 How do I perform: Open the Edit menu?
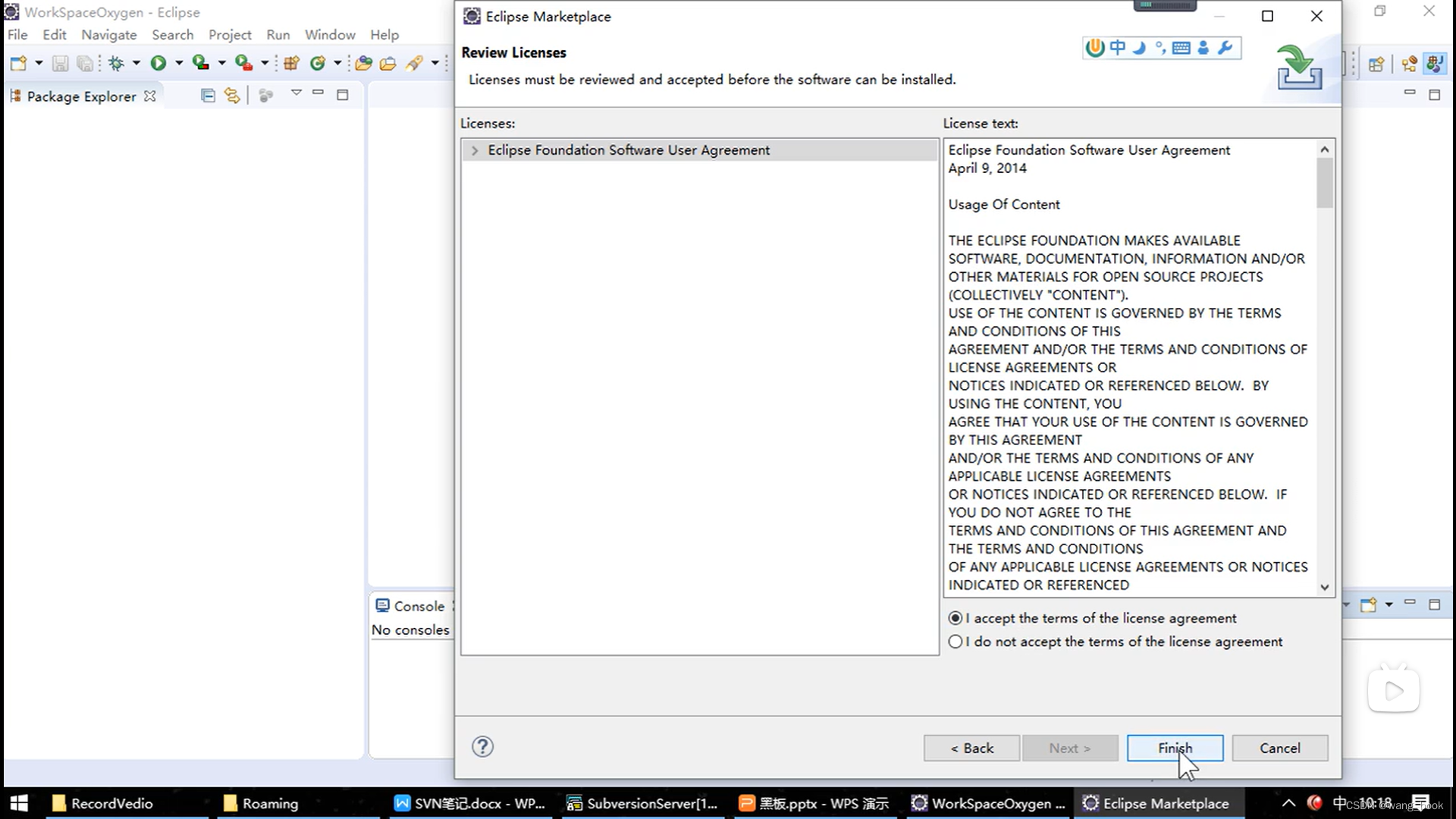pos(55,35)
